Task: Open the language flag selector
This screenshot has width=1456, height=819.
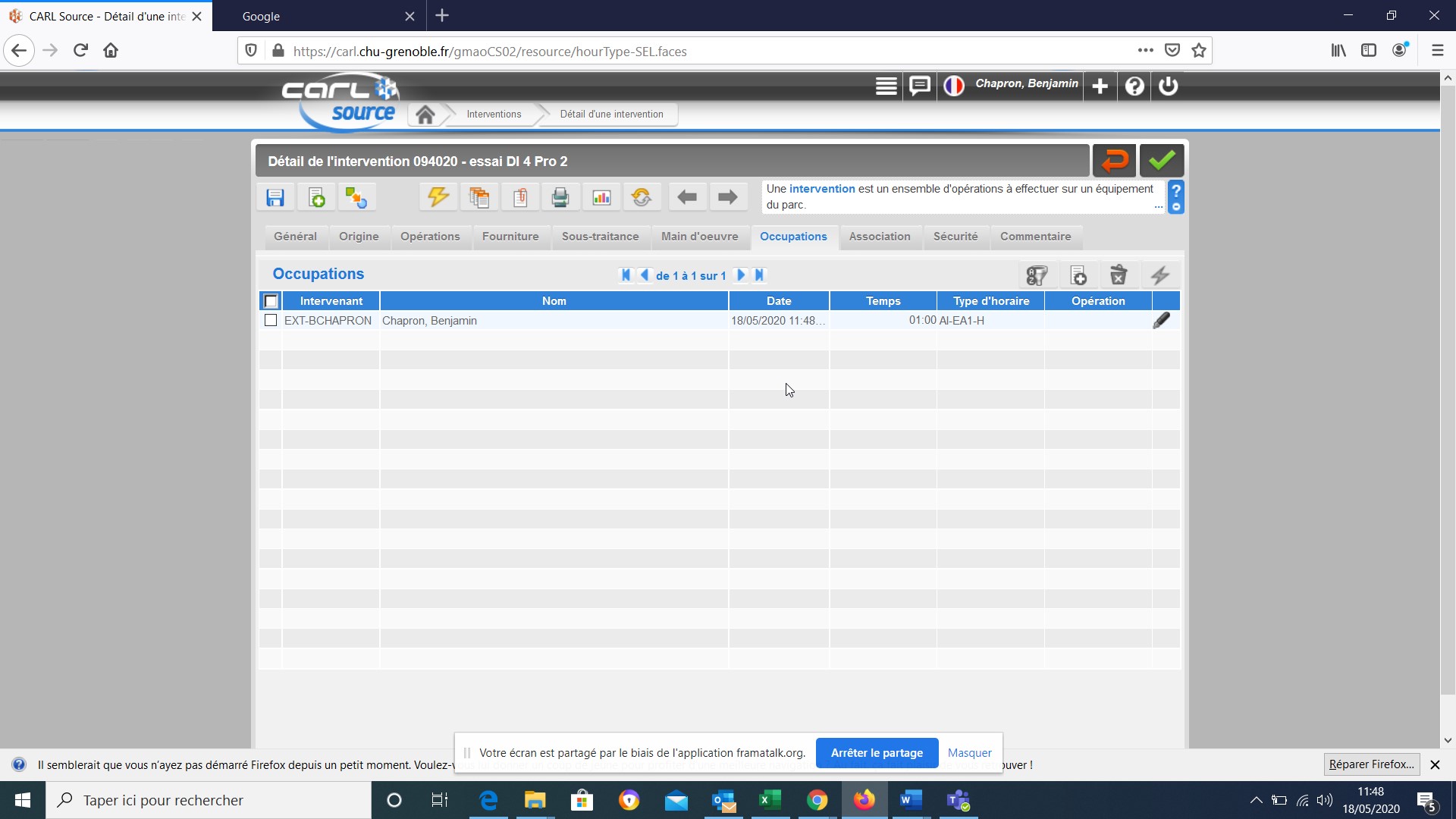Action: (x=954, y=86)
